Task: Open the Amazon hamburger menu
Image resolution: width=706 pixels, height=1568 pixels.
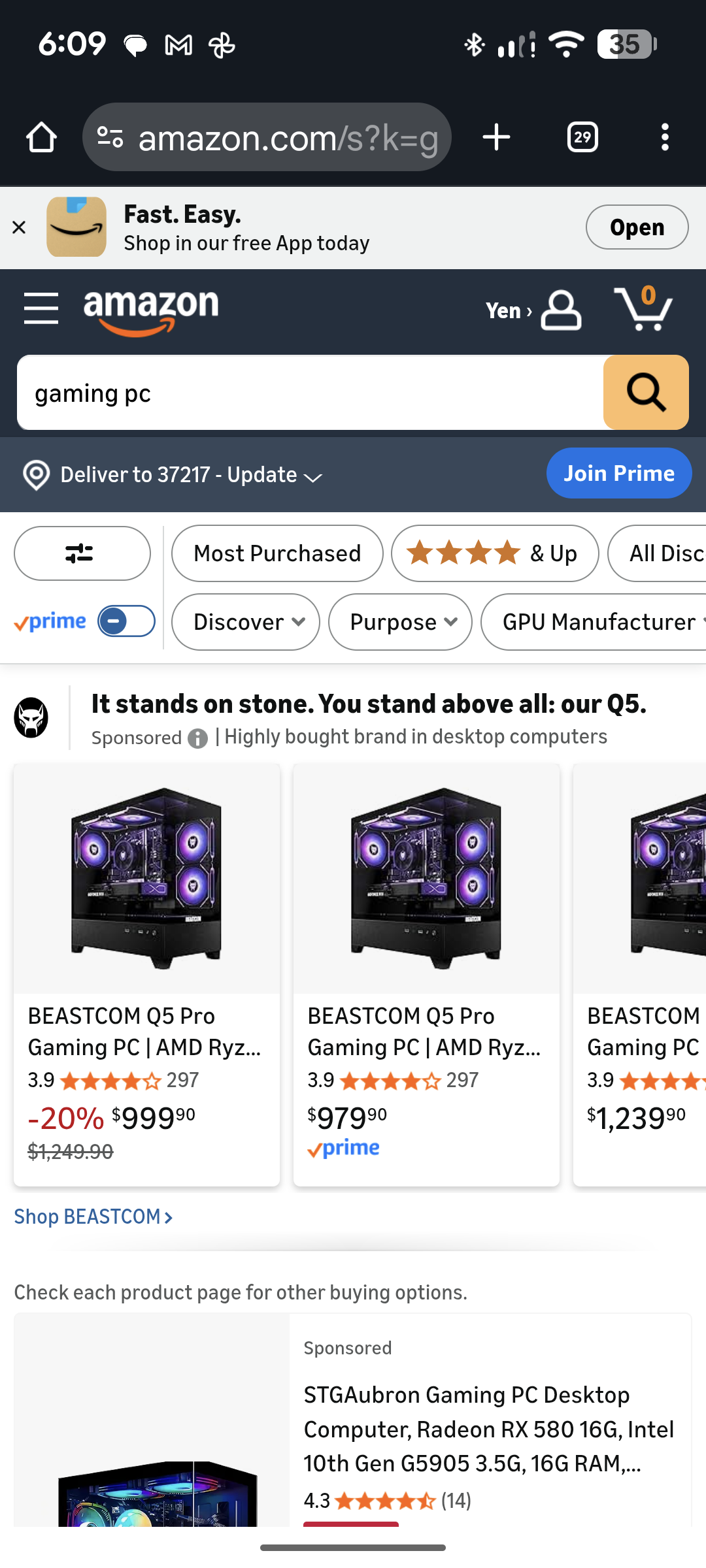Action: (41, 308)
